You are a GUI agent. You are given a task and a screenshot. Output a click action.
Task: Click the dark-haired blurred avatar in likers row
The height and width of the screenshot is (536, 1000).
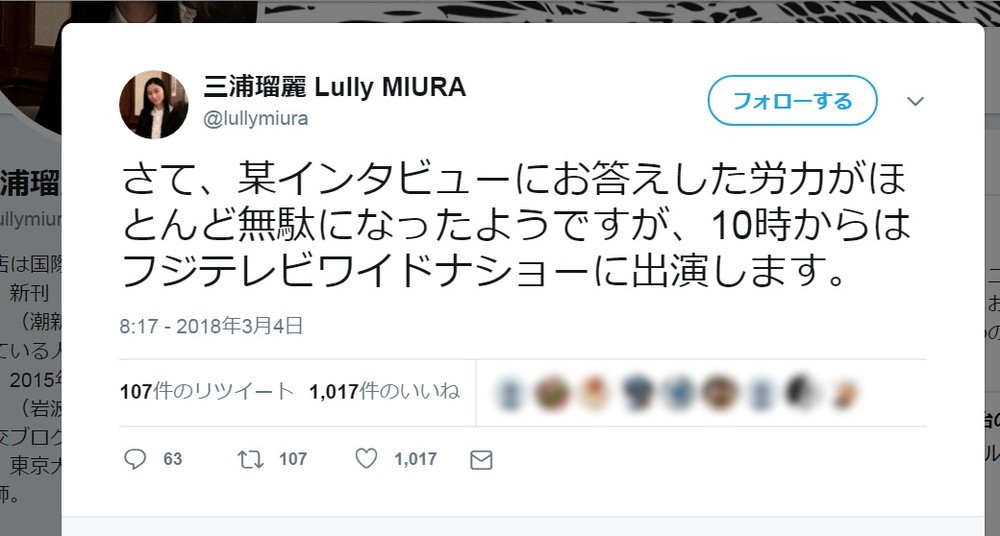click(801, 392)
